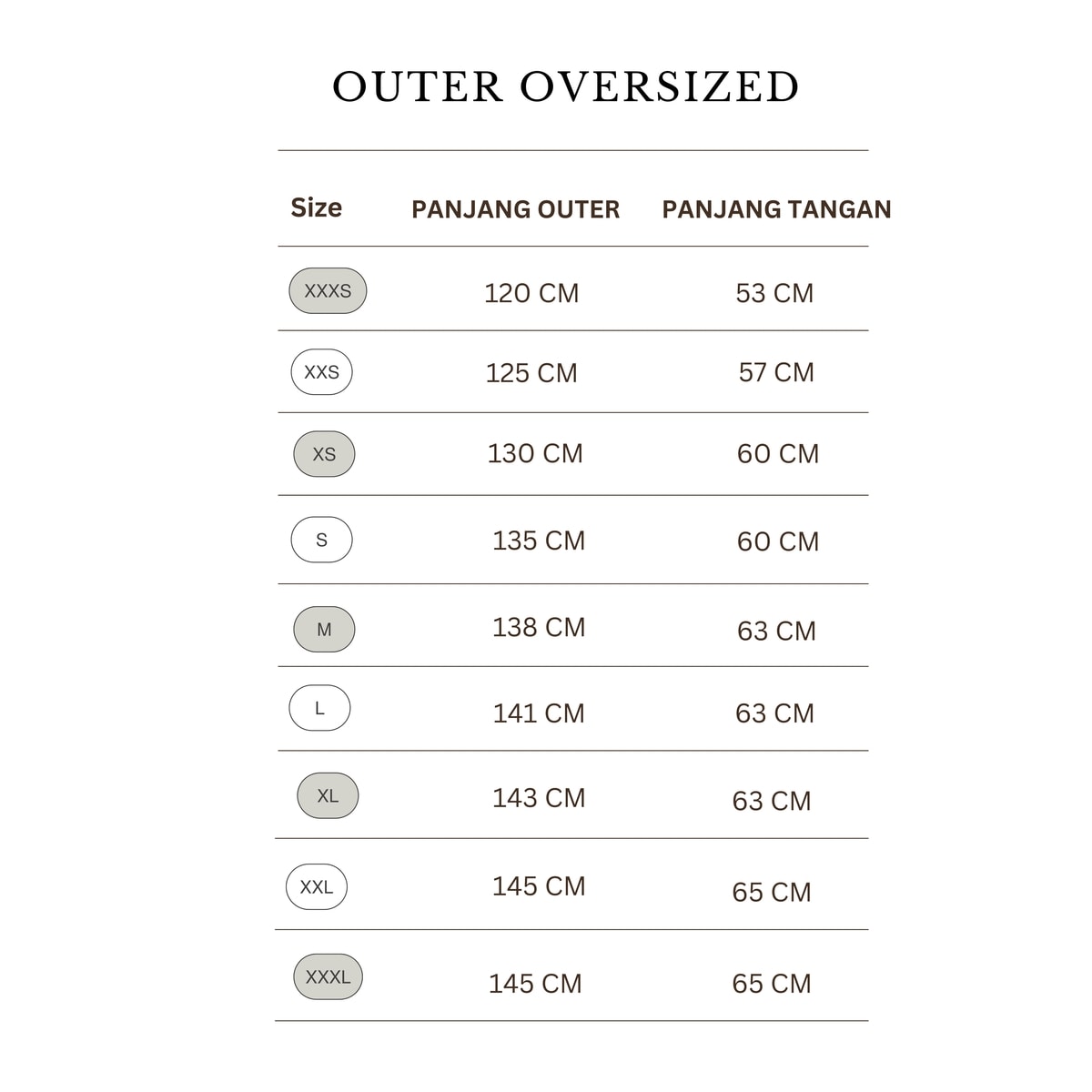Select the XXS size badge
This screenshot has width=1092, height=1092.
pos(321,372)
